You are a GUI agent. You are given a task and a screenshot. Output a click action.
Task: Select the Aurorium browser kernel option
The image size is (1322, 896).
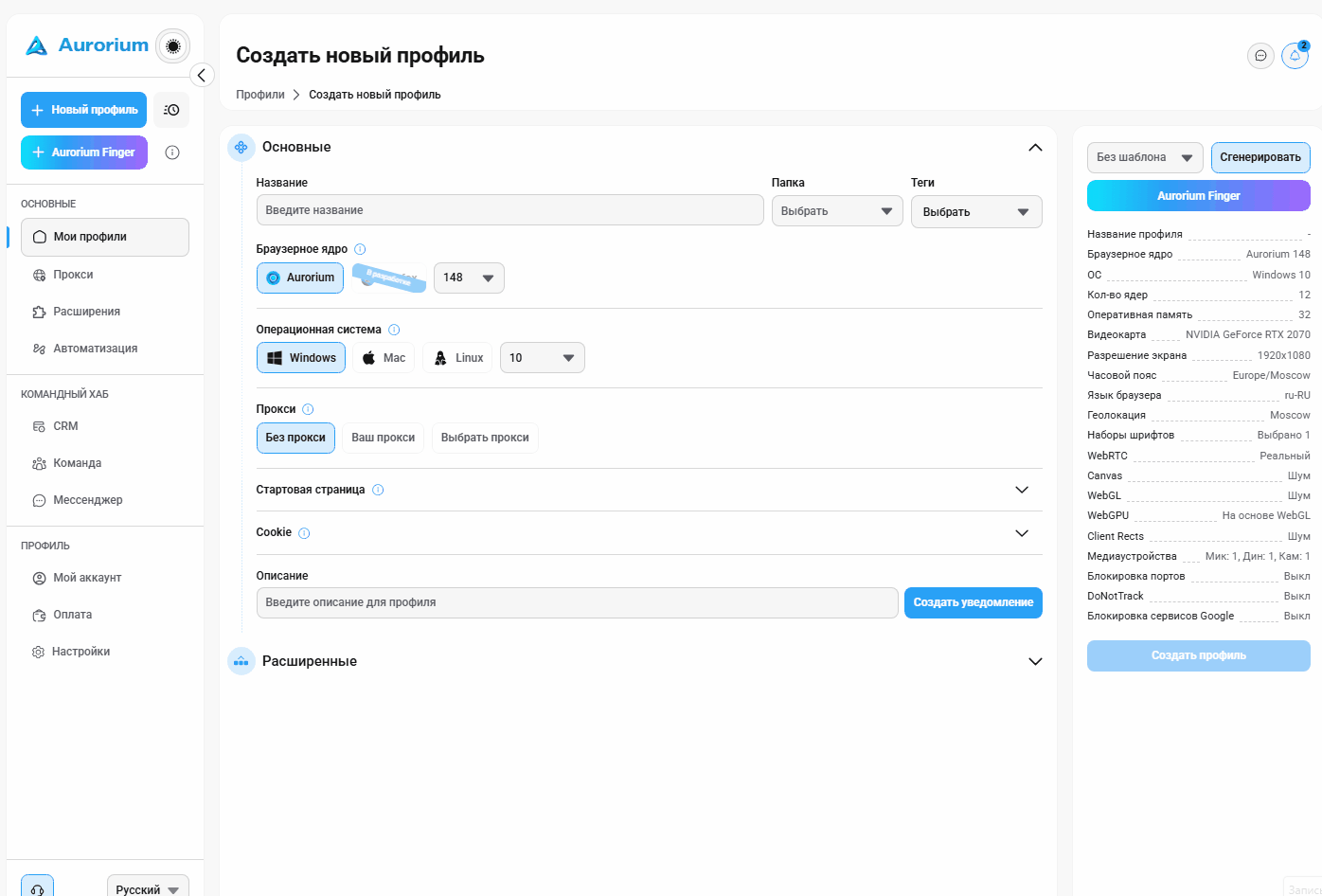point(300,278)
